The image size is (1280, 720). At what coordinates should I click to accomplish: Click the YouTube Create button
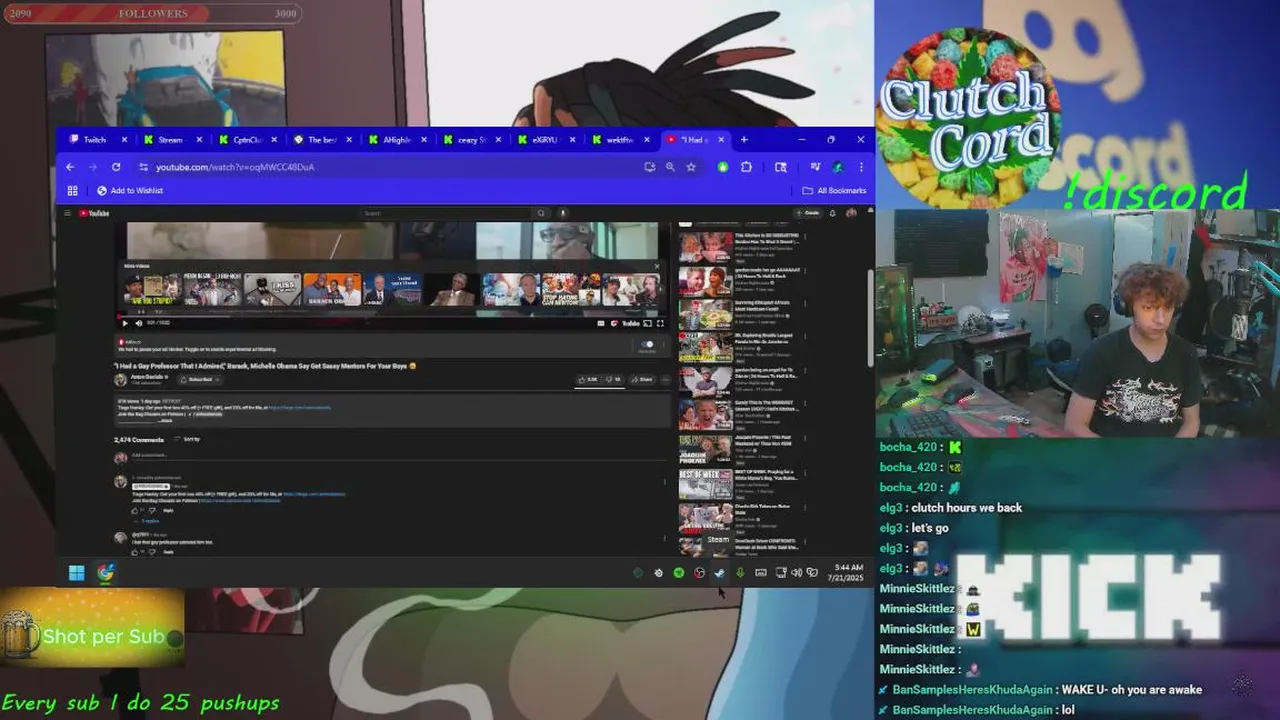[809, 213]
